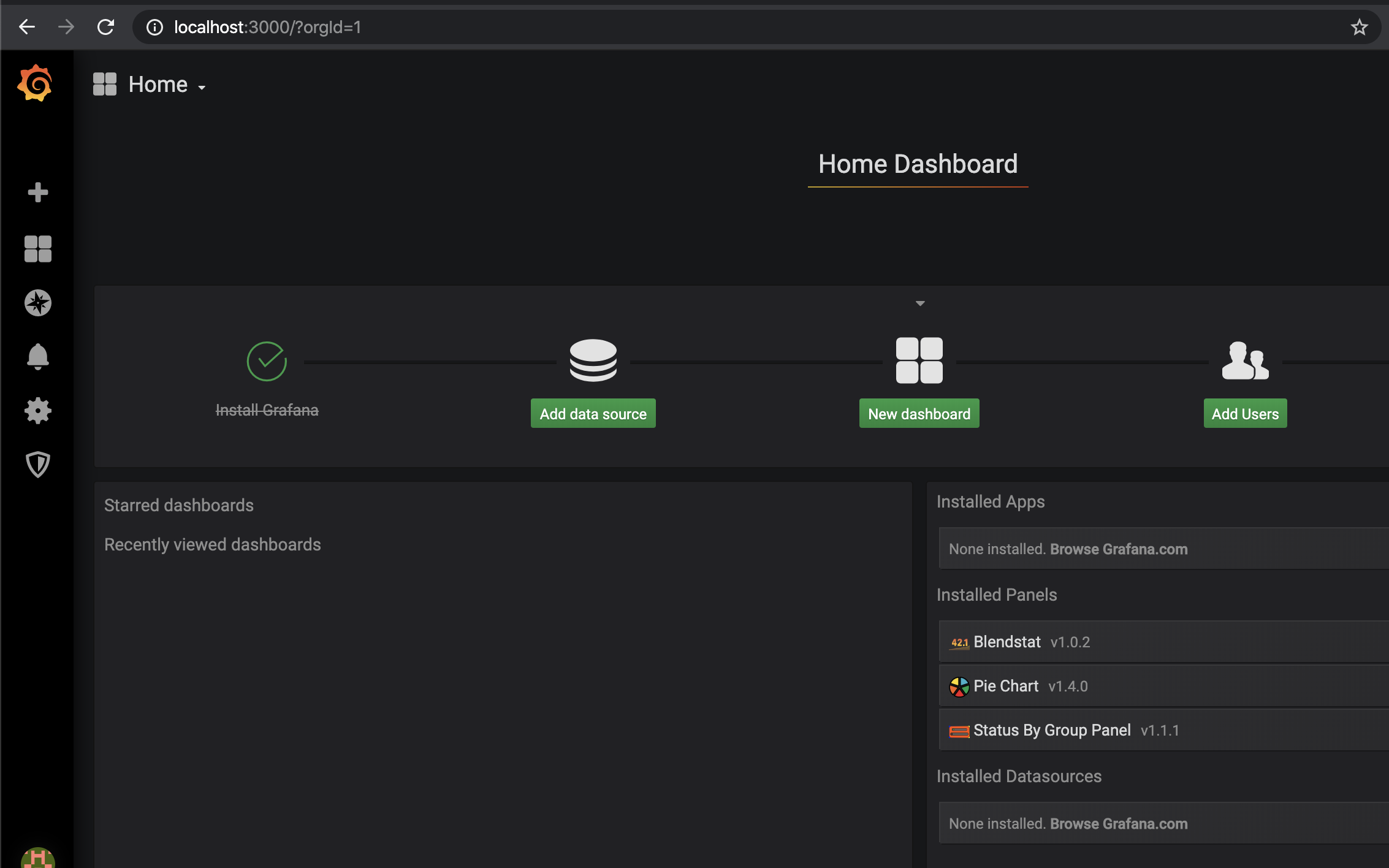Image resolution: width=1389 pixels, height=868 pixels.
Task: Click the browser address bar URL
Action: pyautogui.click(x=268, y=27)
